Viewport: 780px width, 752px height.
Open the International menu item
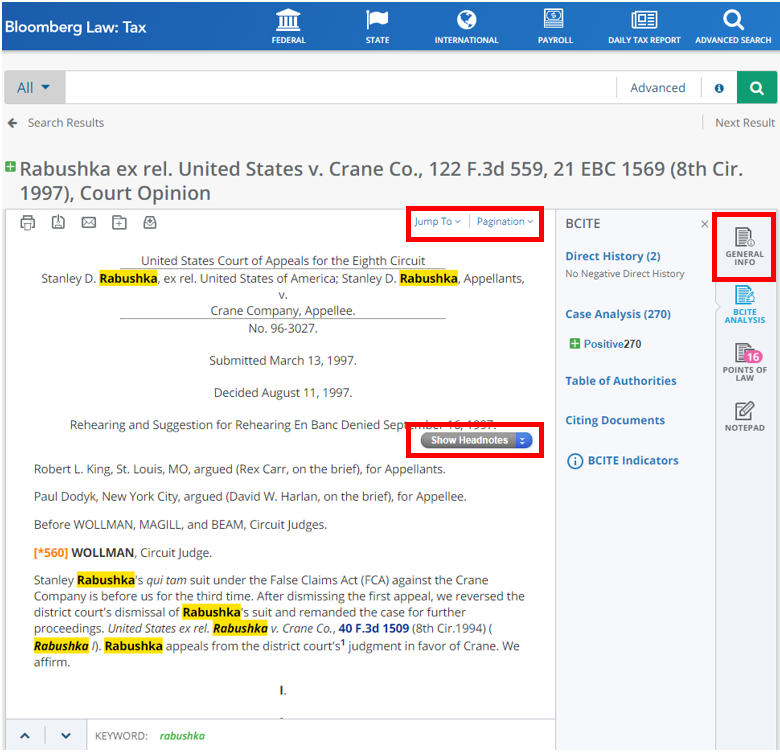point(466,27)
